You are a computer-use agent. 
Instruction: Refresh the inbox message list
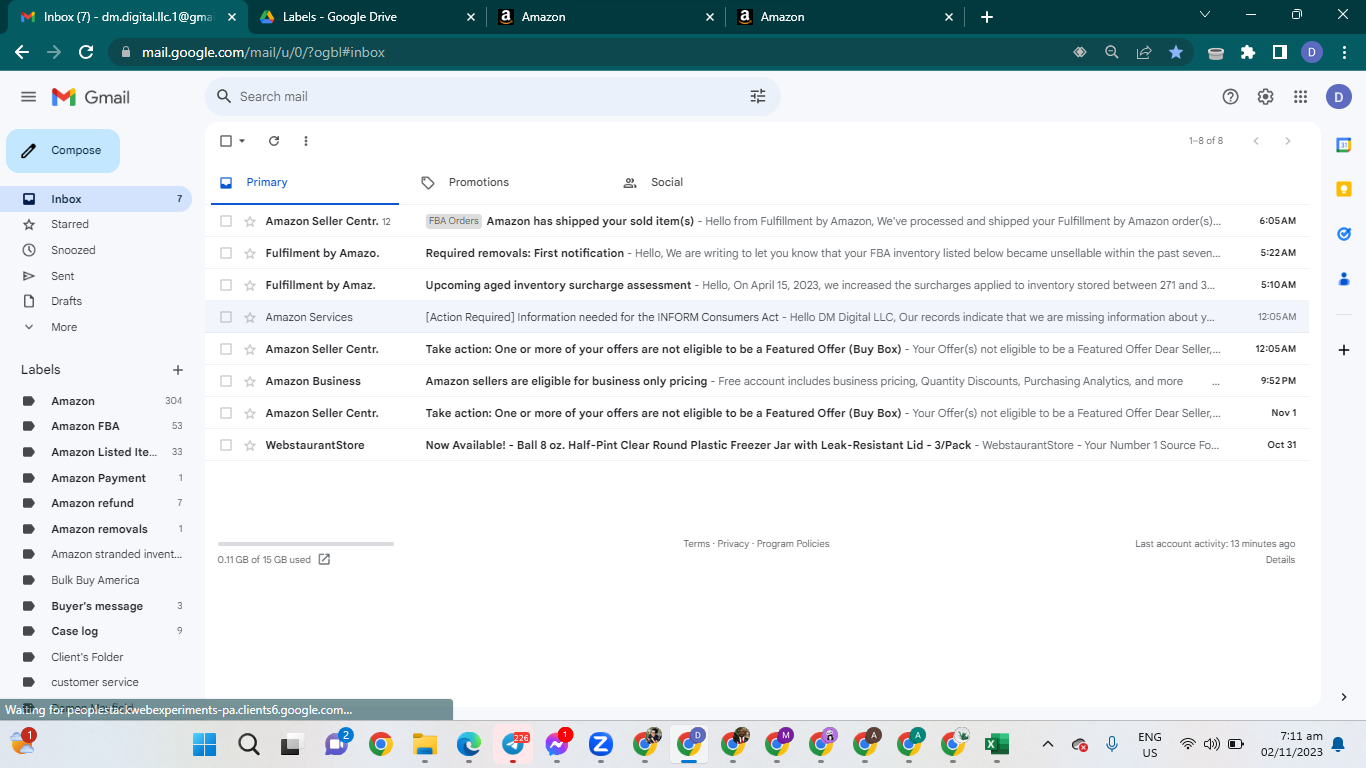pyautogui.click(x=274, y=141)
